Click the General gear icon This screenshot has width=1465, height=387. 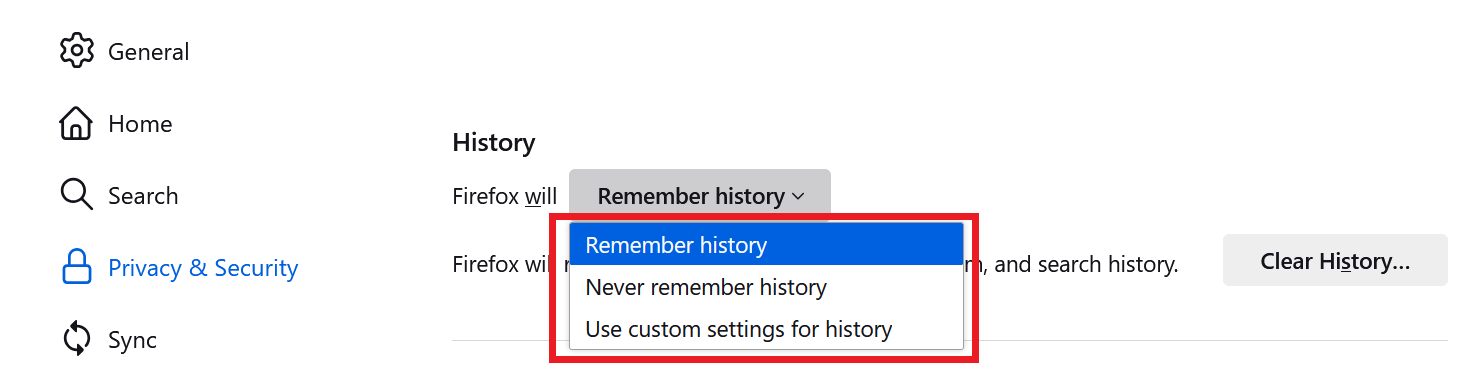(77, 51)
